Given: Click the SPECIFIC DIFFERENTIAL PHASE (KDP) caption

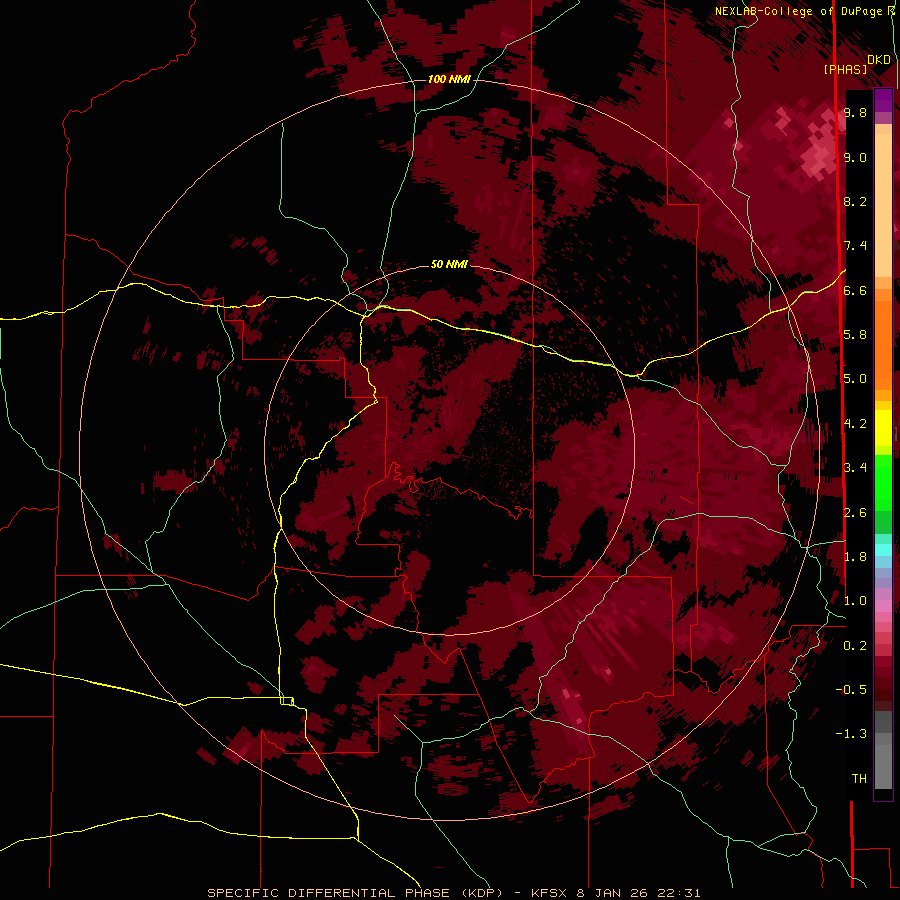Looking at the screenshot, I should (355, 893).
